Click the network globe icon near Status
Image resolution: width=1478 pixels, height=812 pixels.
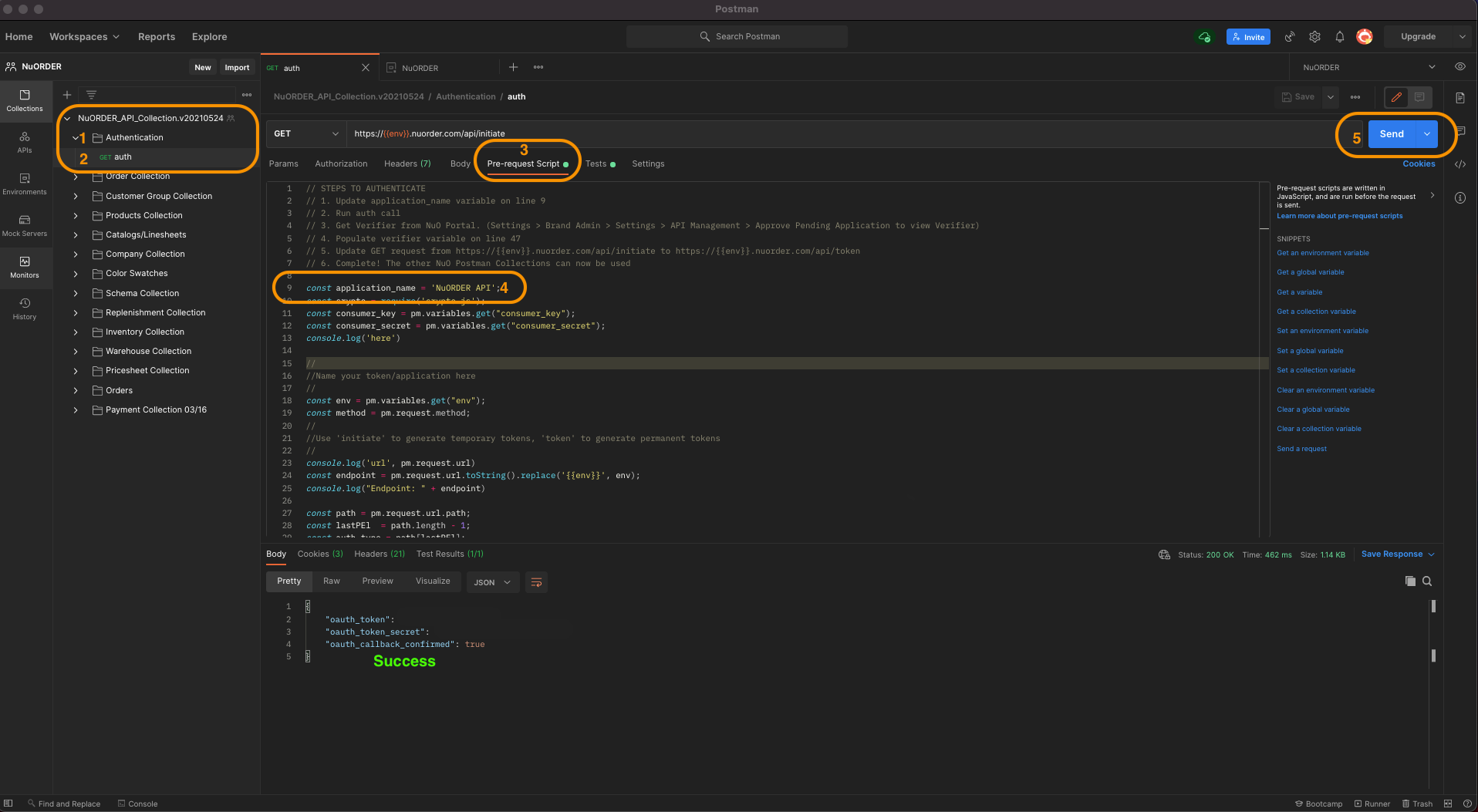coord(1164,554)
